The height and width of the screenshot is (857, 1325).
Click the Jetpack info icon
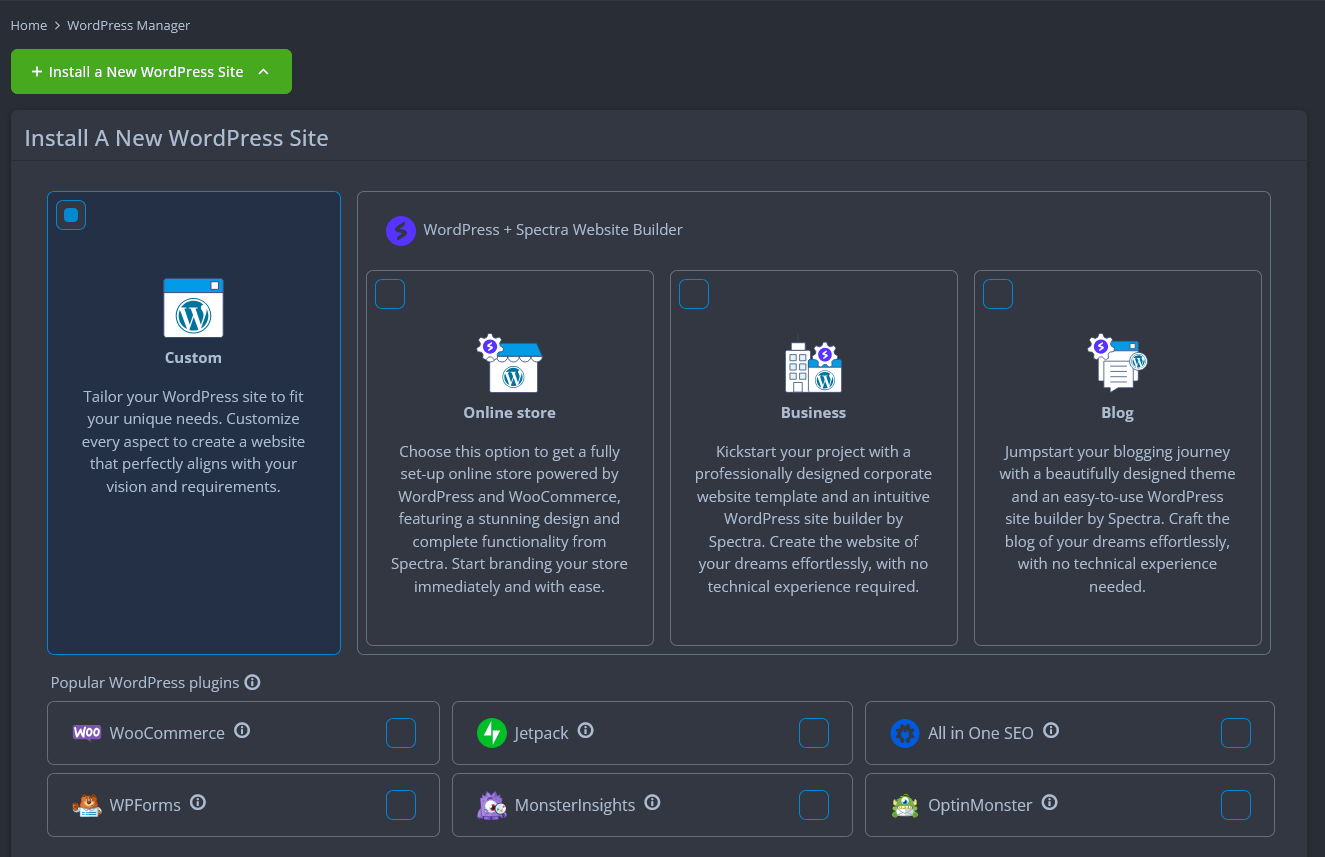coord(586,731)
